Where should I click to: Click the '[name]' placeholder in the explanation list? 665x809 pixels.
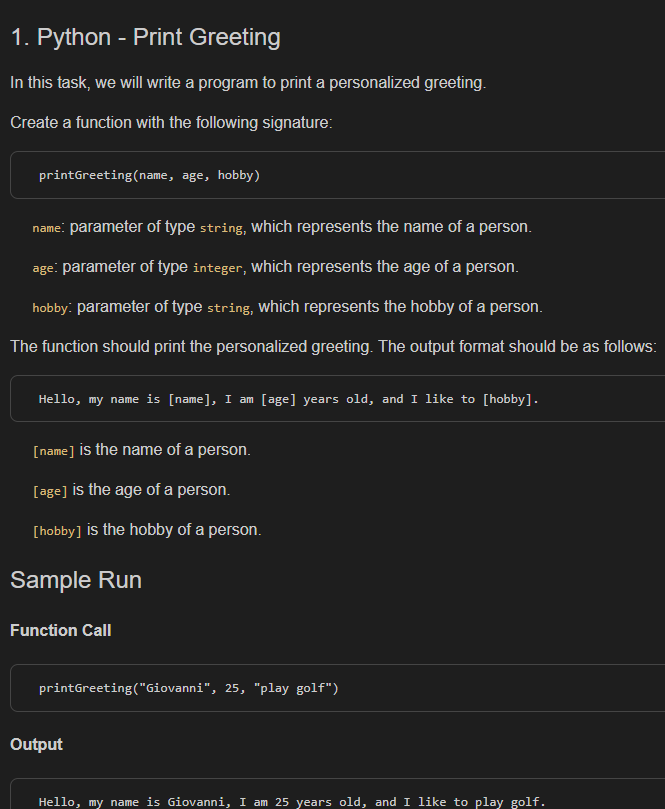(x=53, y=451)
